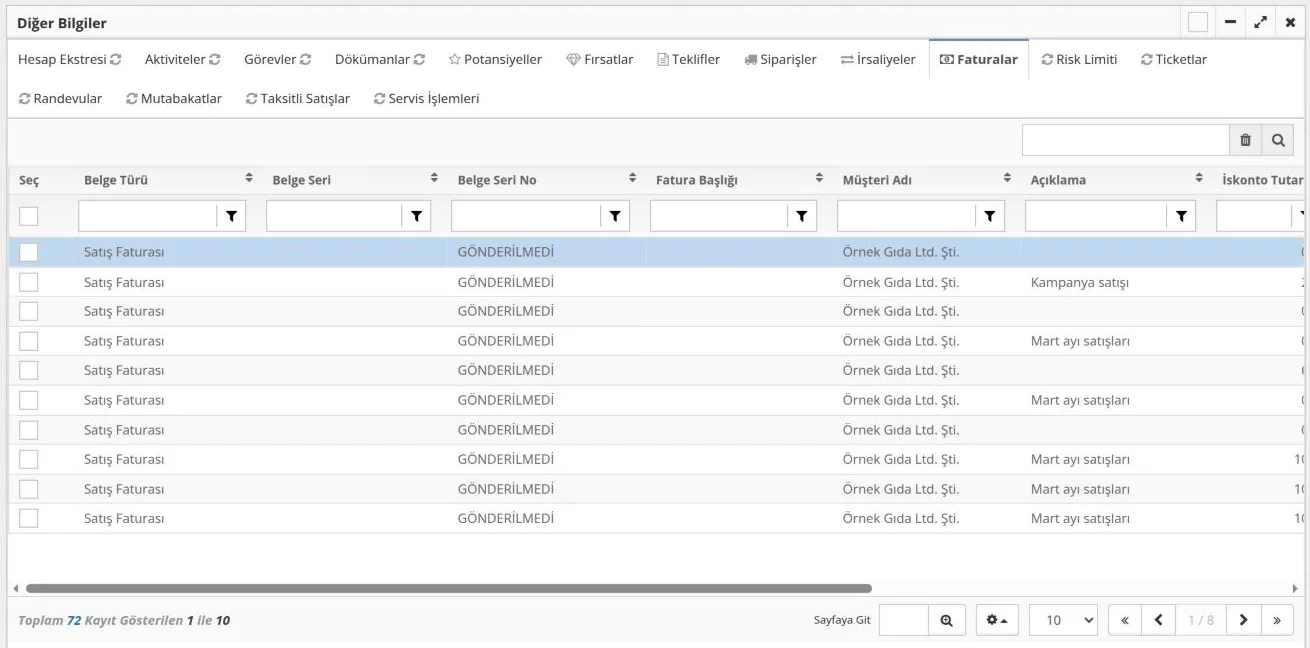
Task: Tick the select-all checkbox under Seç
Action: tap(29, 216)
